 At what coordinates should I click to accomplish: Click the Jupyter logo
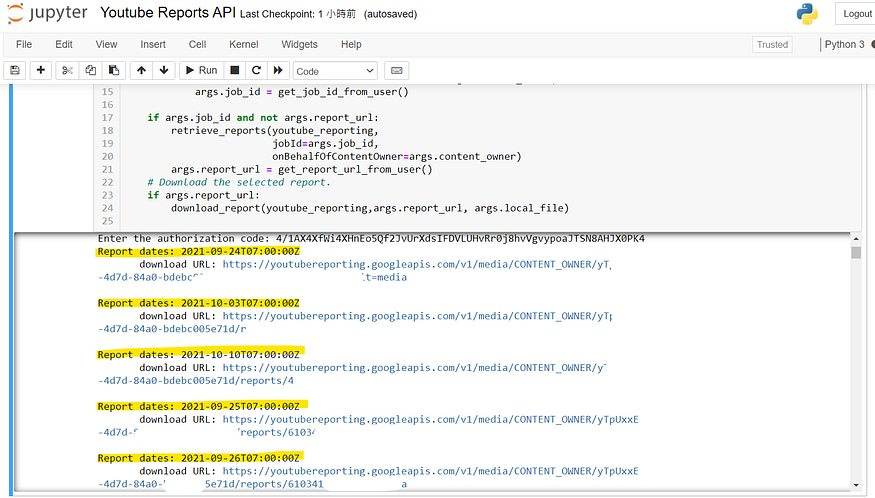pyautogui.click(x=47, y=13)
